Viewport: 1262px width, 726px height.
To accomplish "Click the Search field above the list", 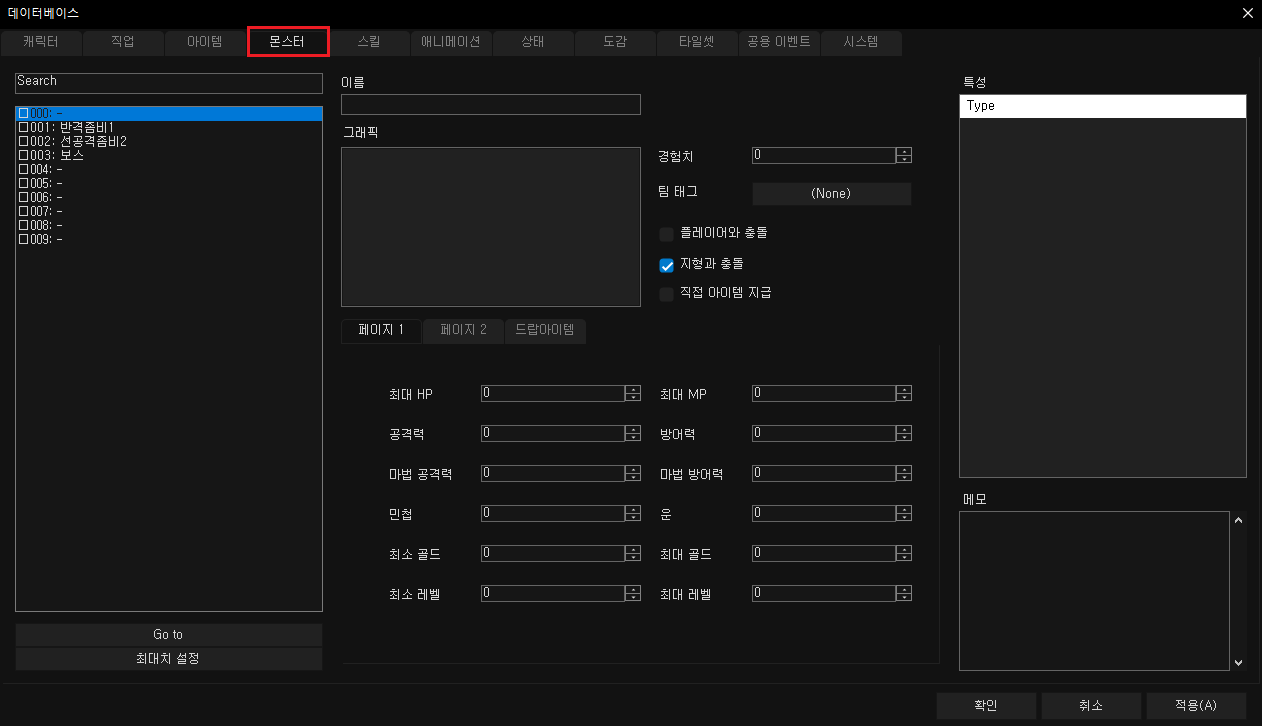I will click(x=169, y=82).
